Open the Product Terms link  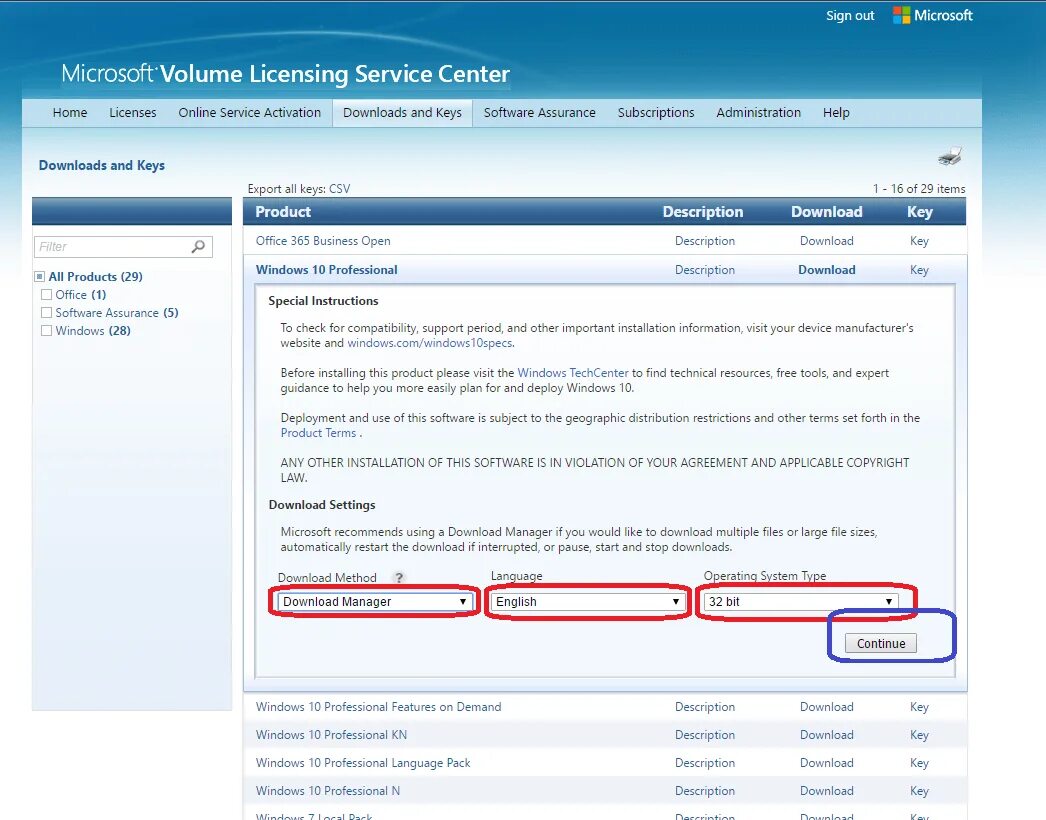coord(319,433)
